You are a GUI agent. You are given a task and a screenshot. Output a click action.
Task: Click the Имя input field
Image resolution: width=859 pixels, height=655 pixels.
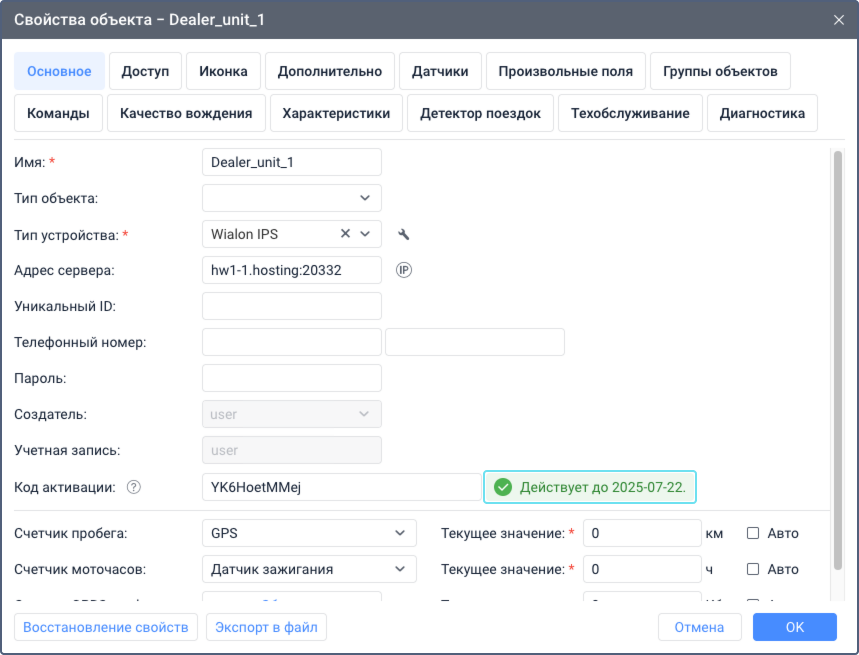[292, 162]
